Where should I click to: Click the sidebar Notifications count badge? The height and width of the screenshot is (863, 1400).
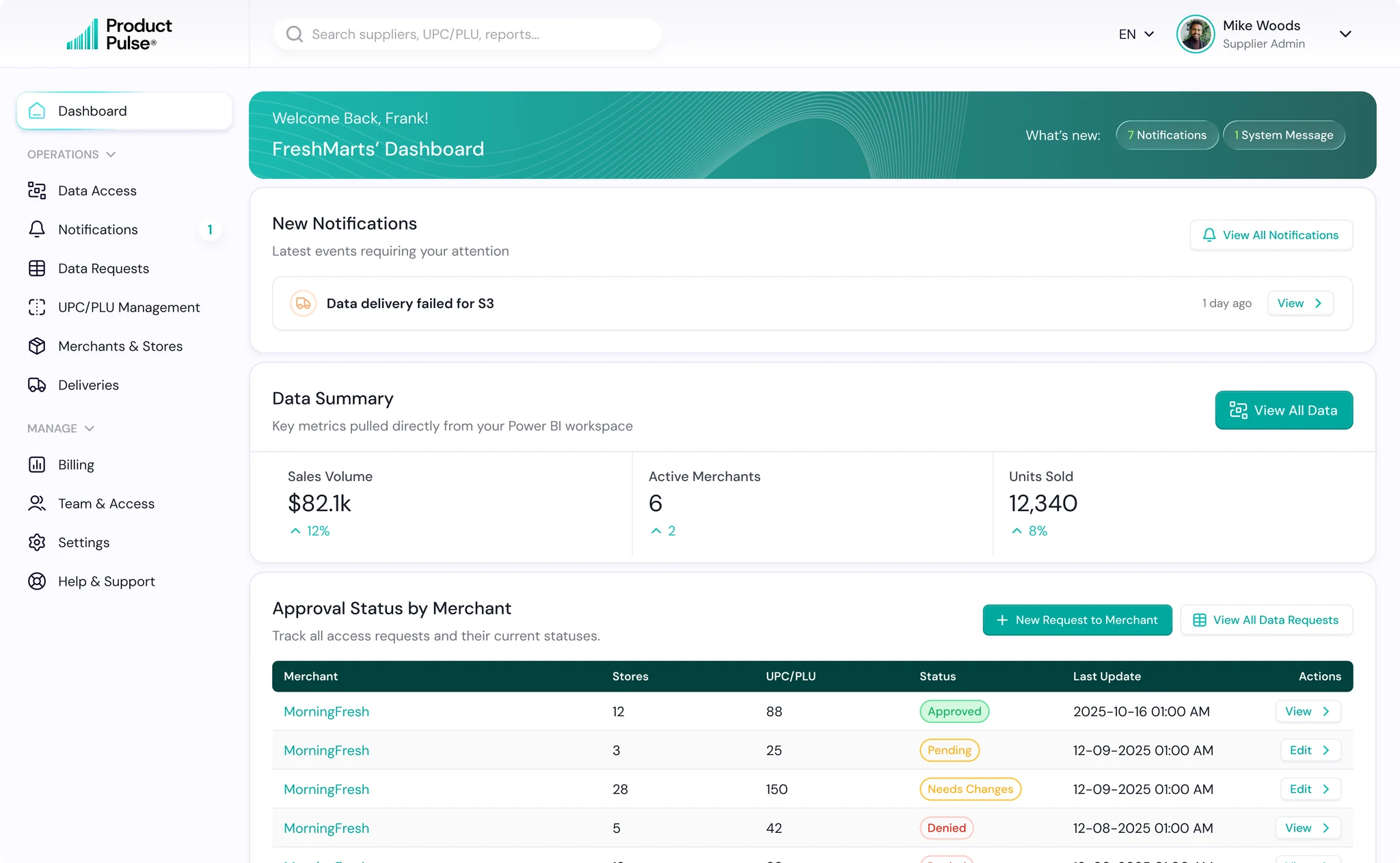coord(210,230)
